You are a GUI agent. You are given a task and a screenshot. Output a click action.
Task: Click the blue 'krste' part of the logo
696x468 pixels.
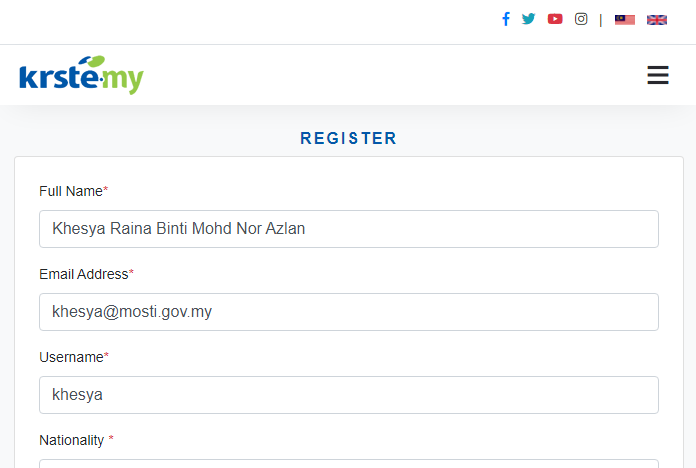click(x=59, y=75)
